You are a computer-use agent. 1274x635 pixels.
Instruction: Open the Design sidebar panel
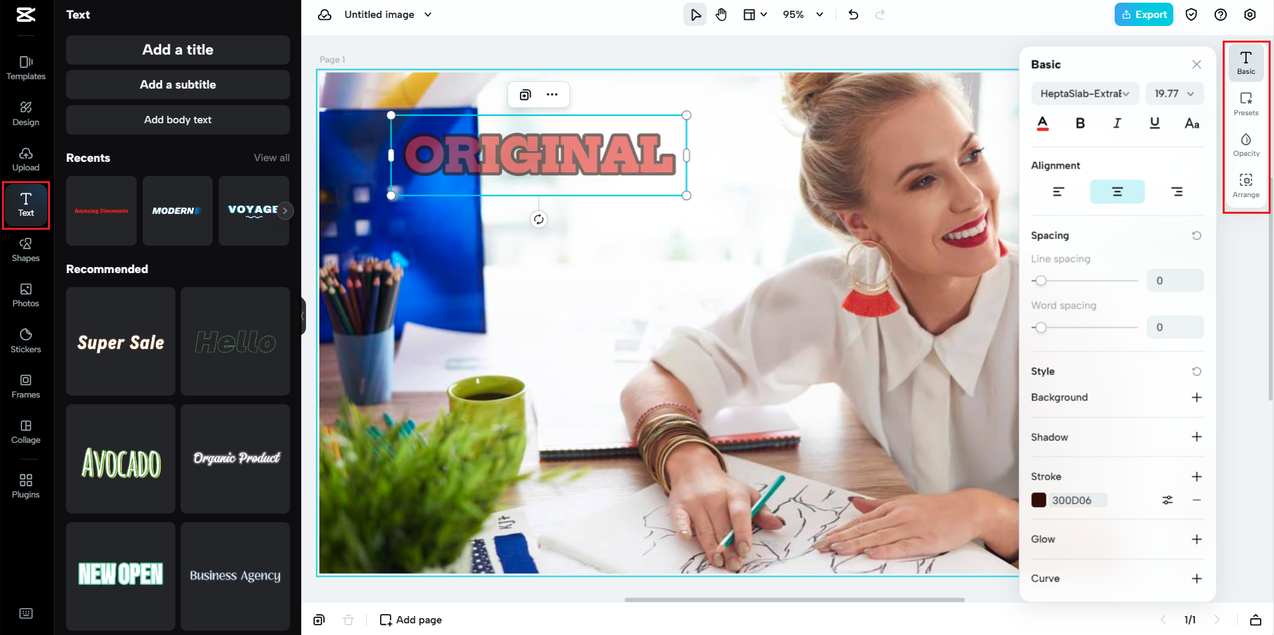[26, 113]
